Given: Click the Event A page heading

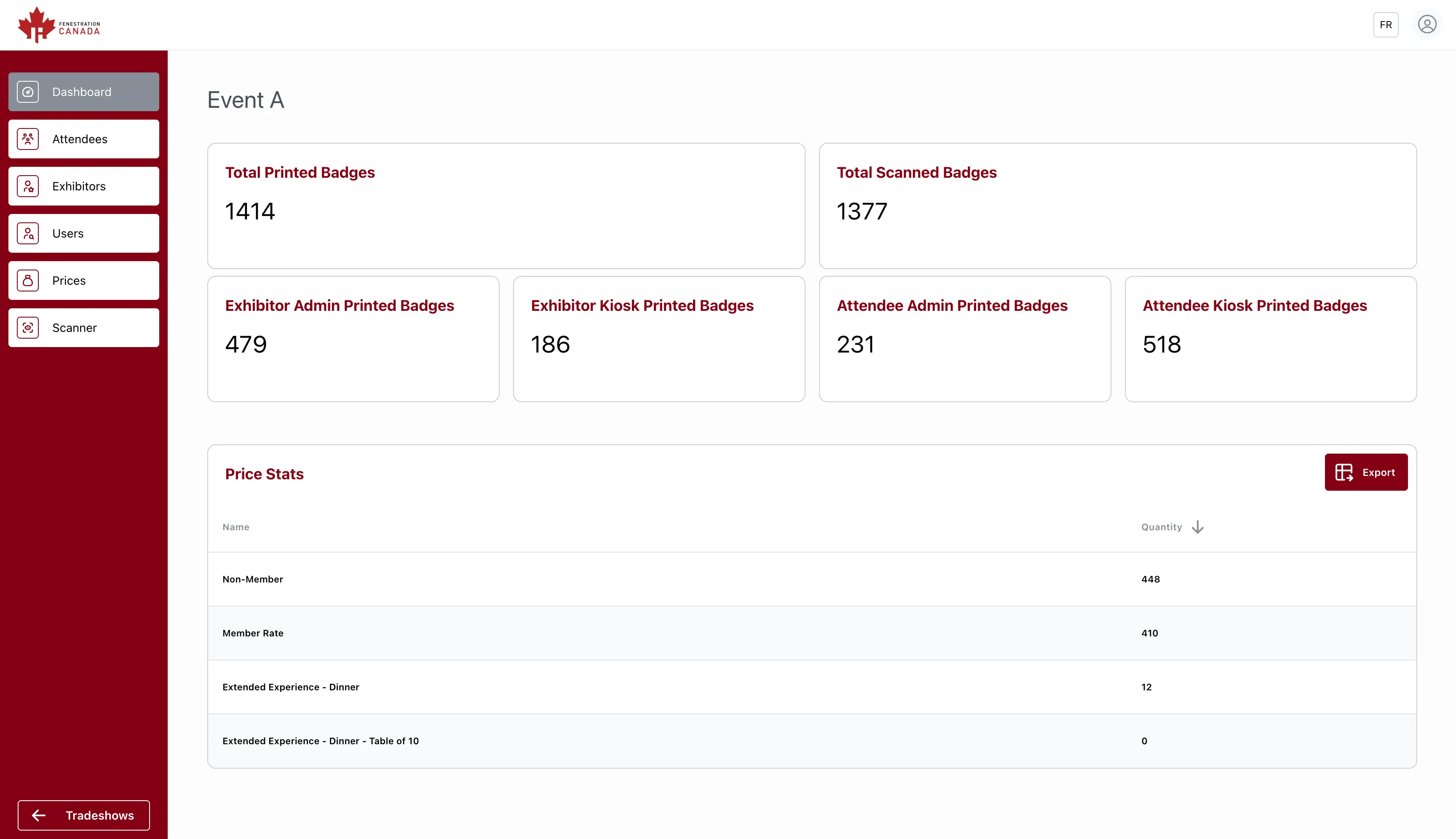Looking at the screenshot, I should coord(246,100).
